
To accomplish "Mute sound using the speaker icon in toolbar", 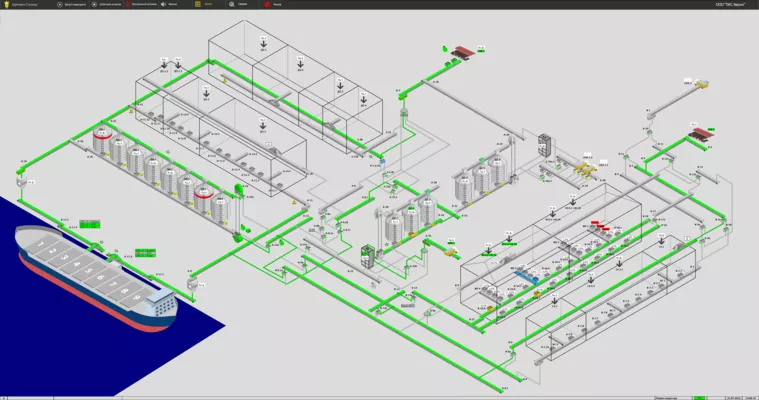I will [162, 4].
